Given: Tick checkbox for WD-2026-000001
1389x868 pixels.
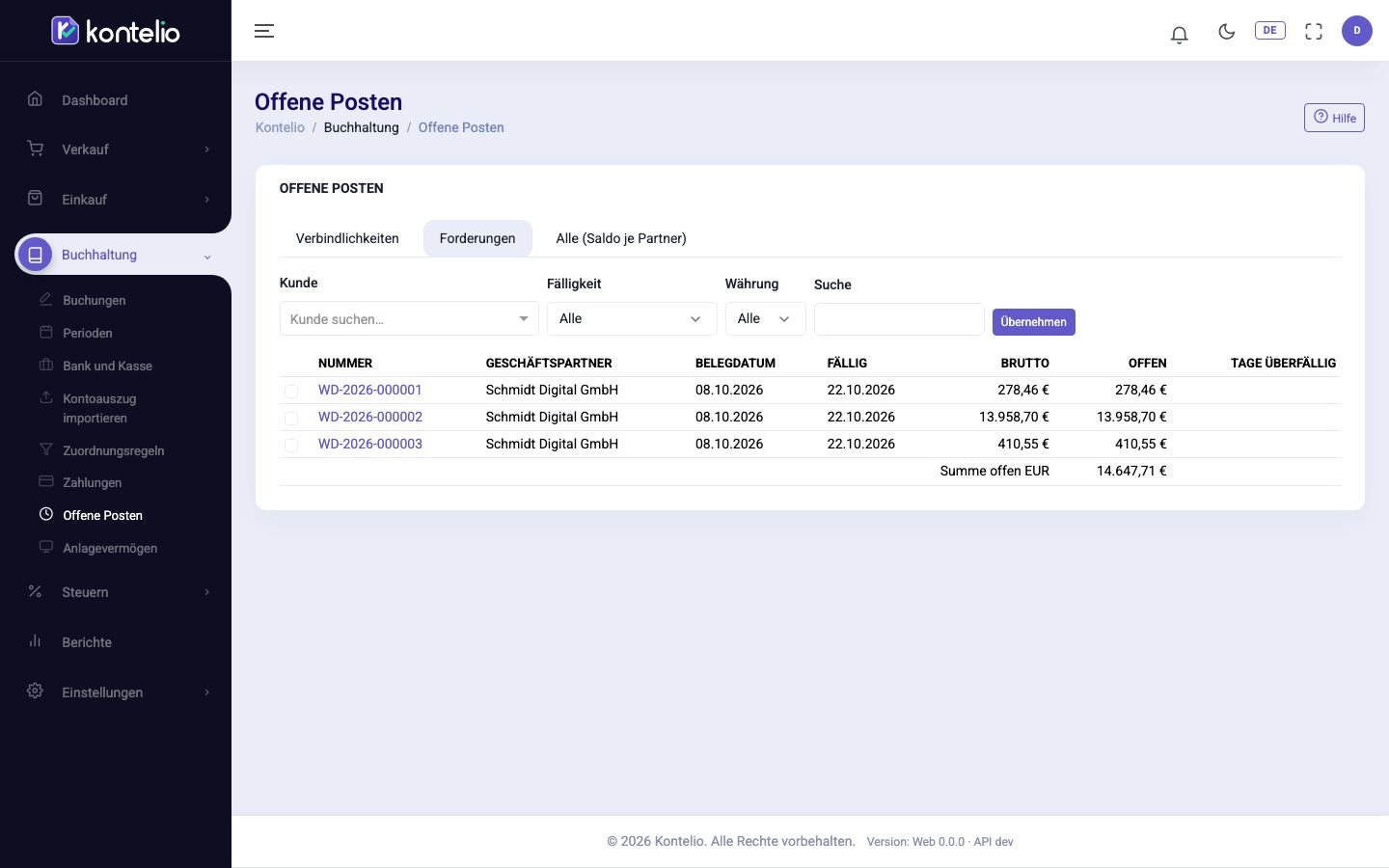Looking at the screenshot, I should pyautogui.click(x=291, y=391).
